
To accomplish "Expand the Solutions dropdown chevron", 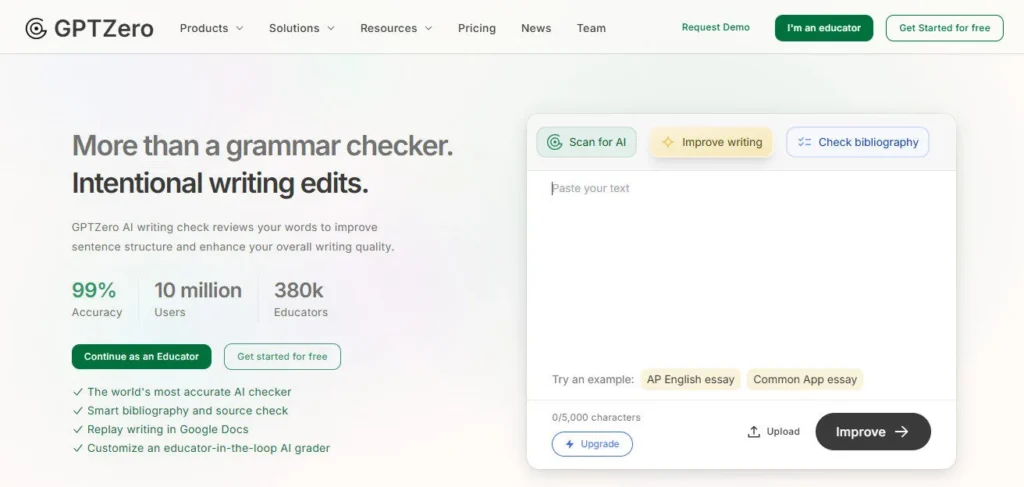I will 330,28.
